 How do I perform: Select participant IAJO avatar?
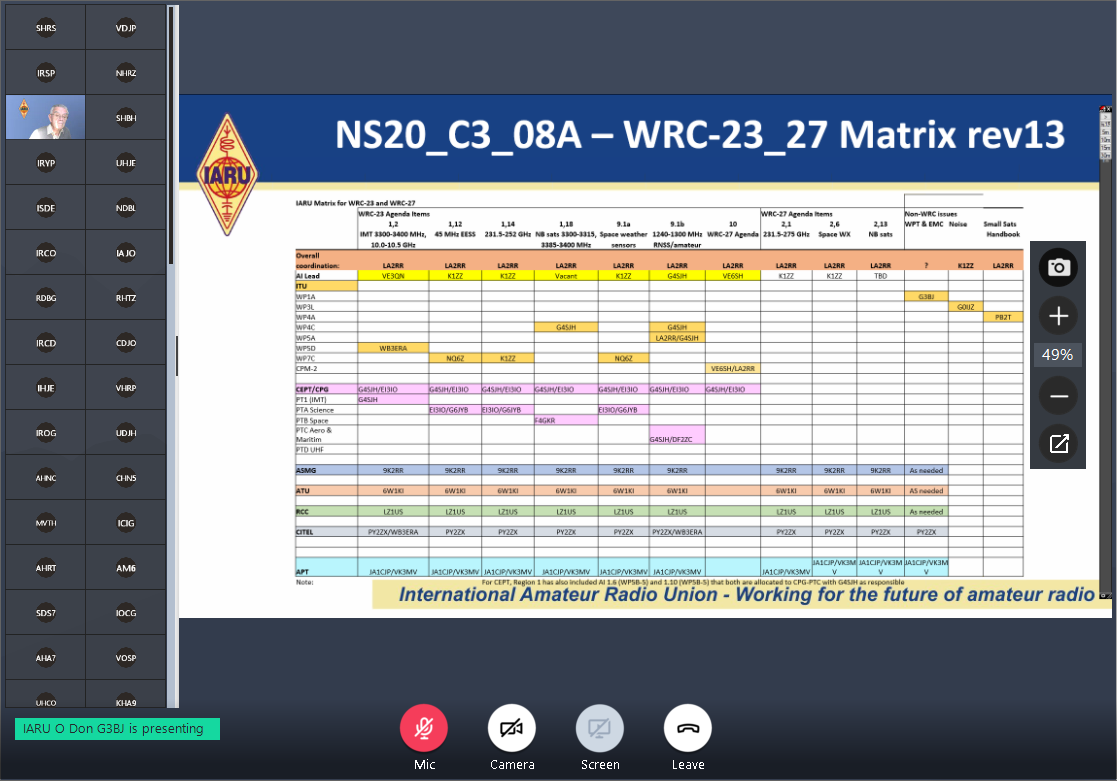tap(126, 253)
